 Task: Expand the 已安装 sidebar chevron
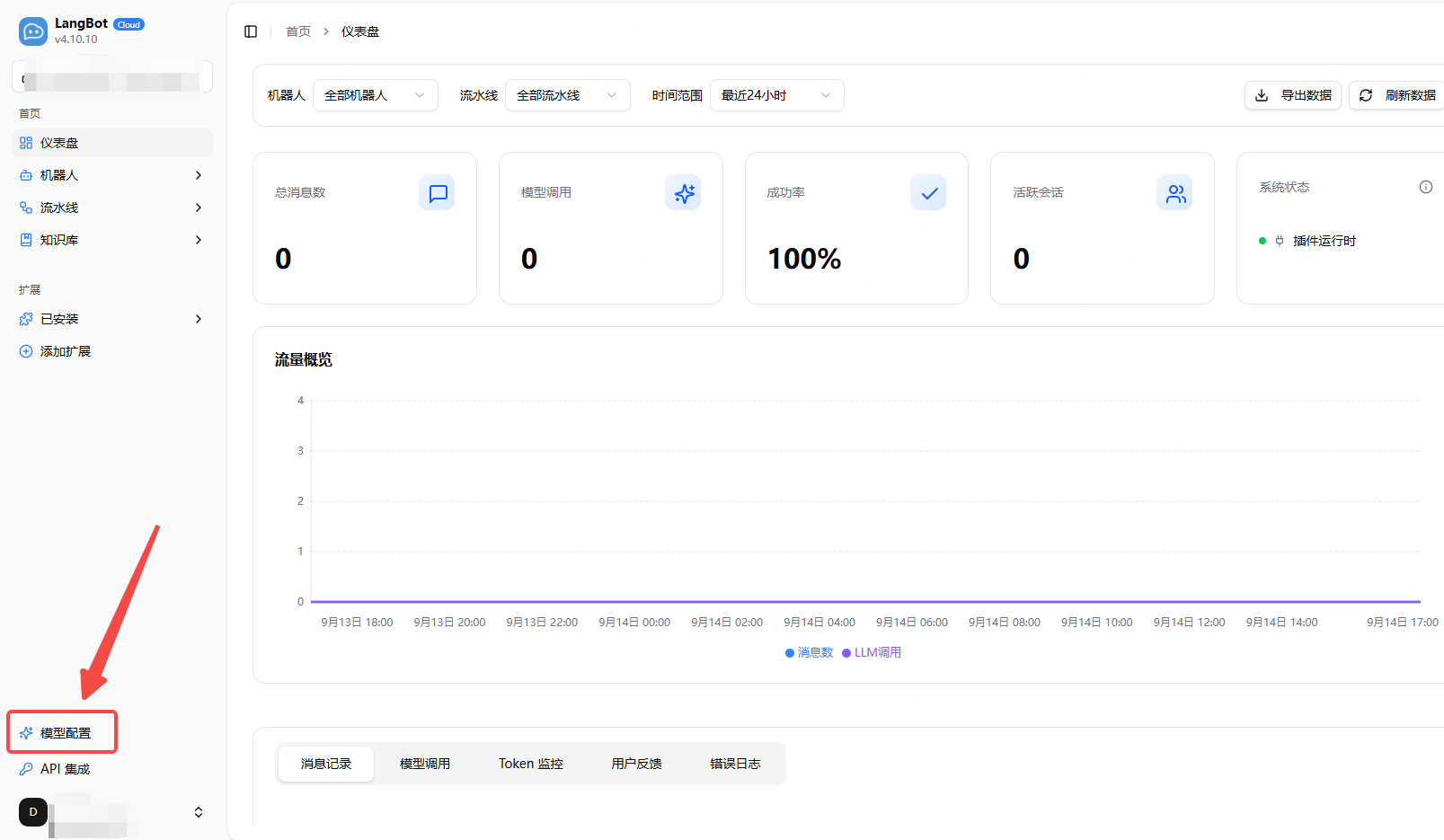click(199, 319)
